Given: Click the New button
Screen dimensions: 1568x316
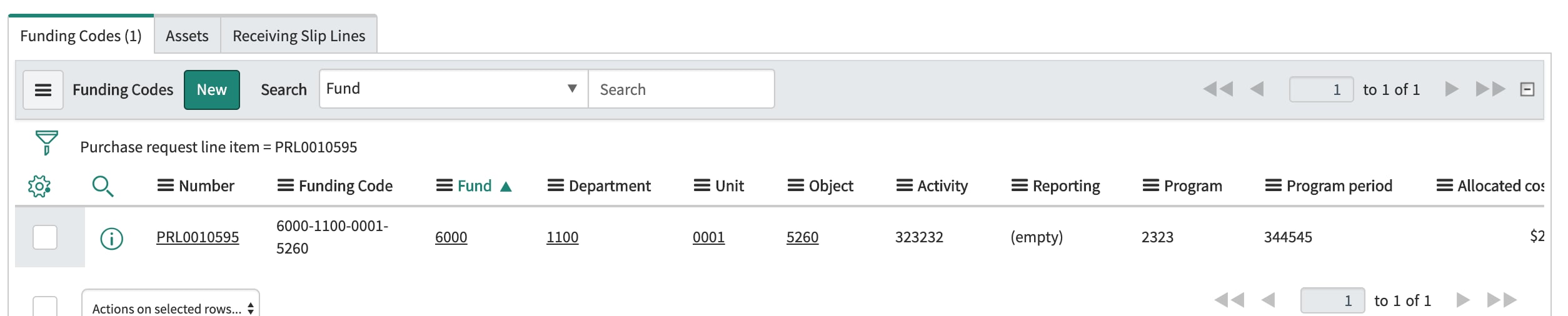Looking at the screenshot, I should 212,90.
